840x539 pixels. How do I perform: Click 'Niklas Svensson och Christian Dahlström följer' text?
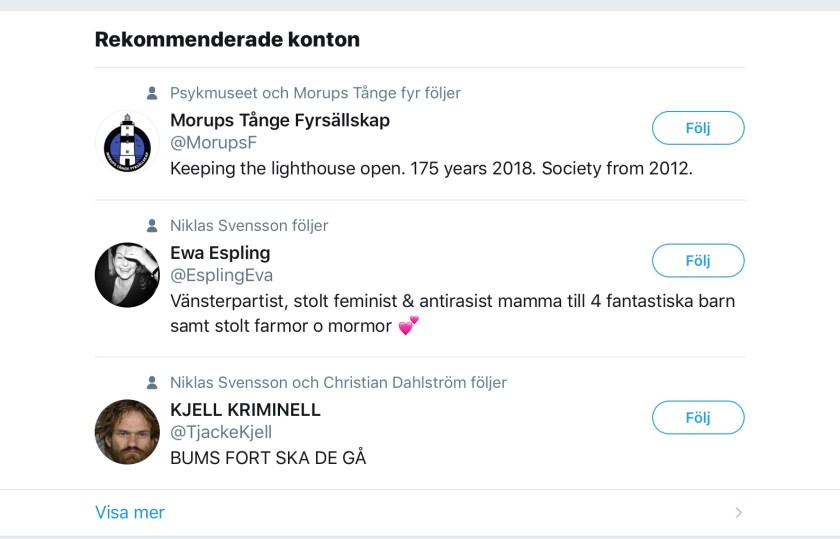tap(338, 382)
